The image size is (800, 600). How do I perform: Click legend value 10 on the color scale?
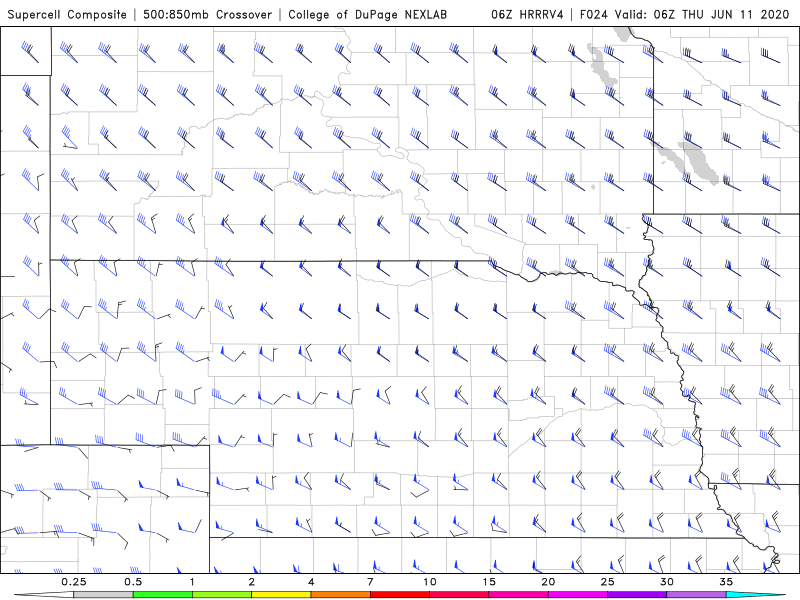pyautogui.click(x=430, y=582)
